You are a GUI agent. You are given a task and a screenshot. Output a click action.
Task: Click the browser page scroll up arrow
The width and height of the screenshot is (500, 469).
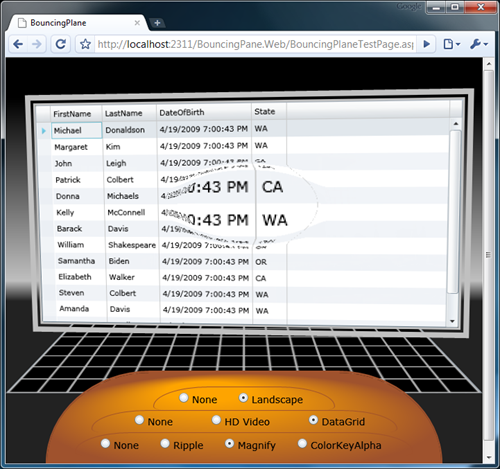489,63
